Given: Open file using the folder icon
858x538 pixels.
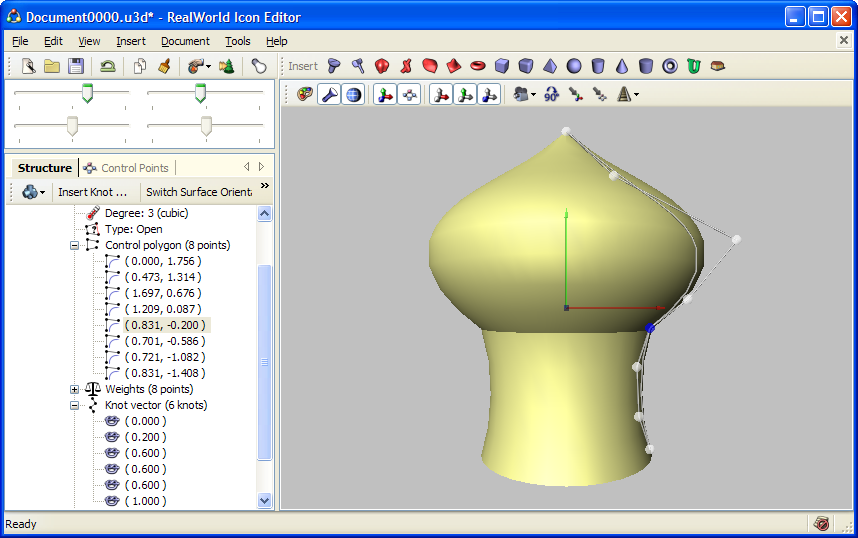Looking at the screenshot, I should (x=52, y=66).
